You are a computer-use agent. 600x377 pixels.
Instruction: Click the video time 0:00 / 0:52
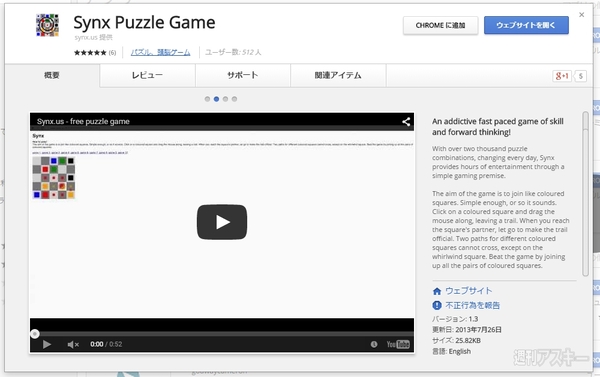click(106, 344)
